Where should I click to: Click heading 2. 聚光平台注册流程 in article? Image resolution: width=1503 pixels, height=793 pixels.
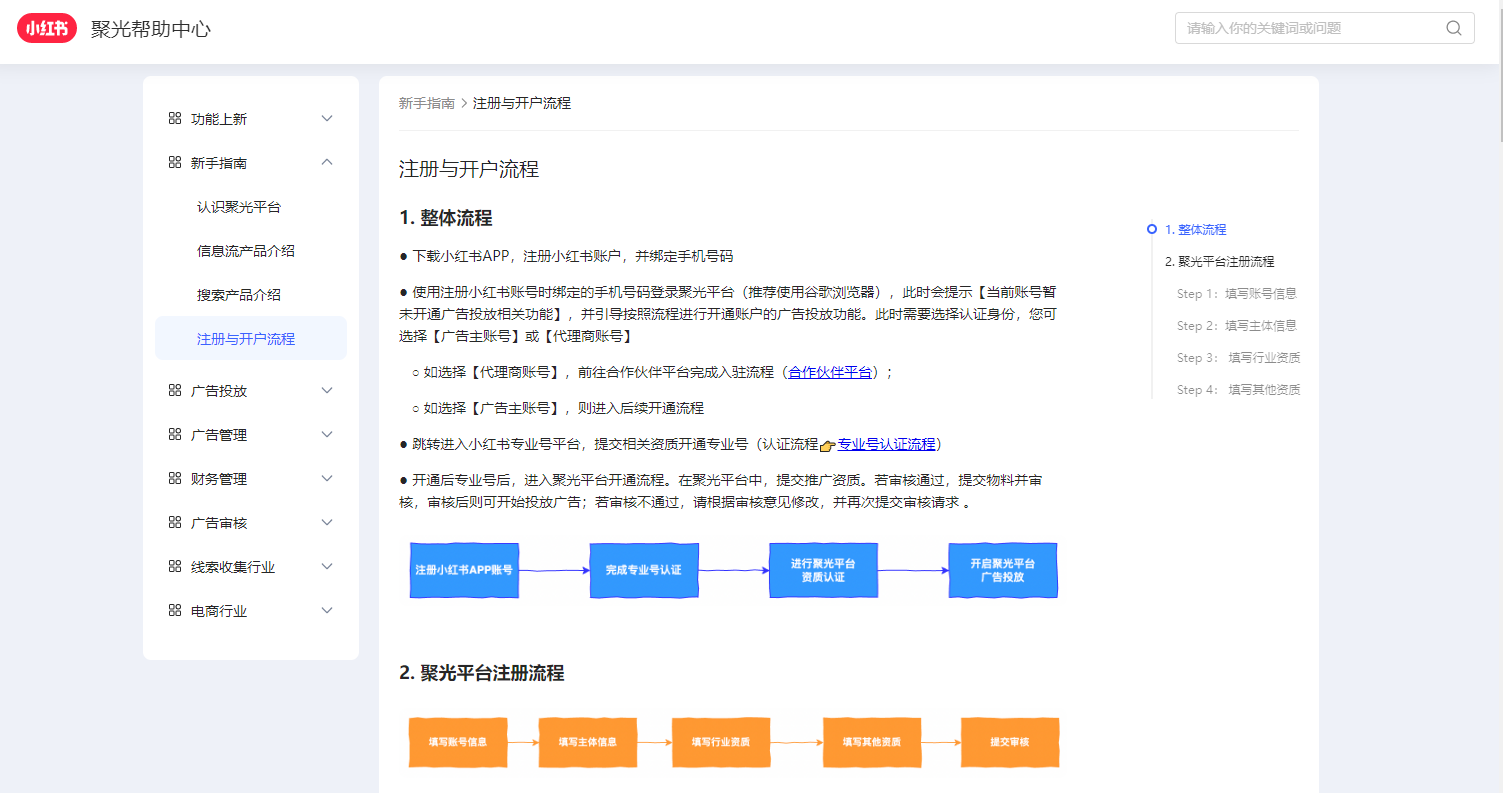tap(482, 673)
